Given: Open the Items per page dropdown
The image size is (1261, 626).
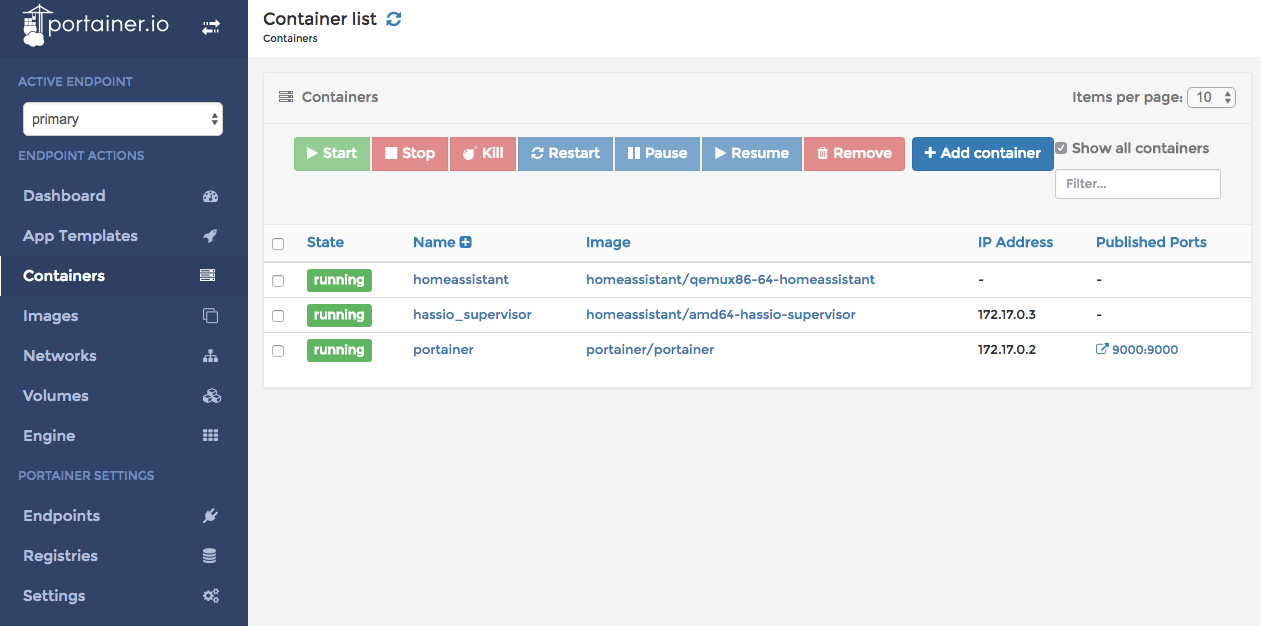Looking at the screenshot, I should coord(1212,97).
